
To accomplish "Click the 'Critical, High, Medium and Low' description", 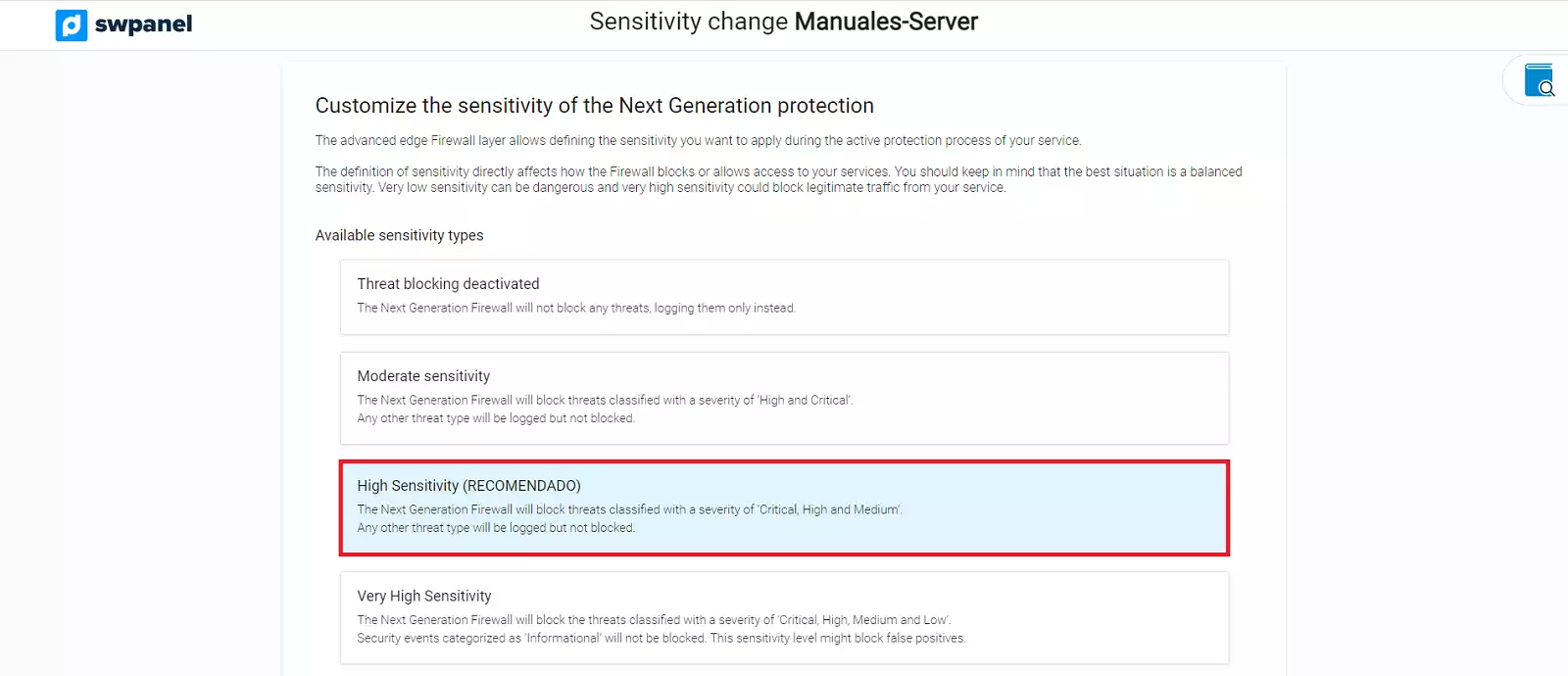I will click(x=654, y=620).
